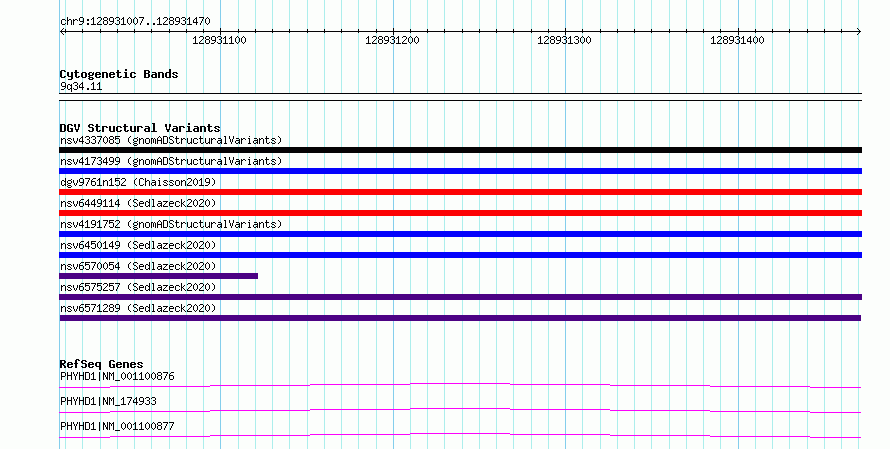Image resolution: width=890 pixels, height=449 pixels.
Task: Click the magenta PHYHD1 NM_001100876 gene line
Action: 460,385
